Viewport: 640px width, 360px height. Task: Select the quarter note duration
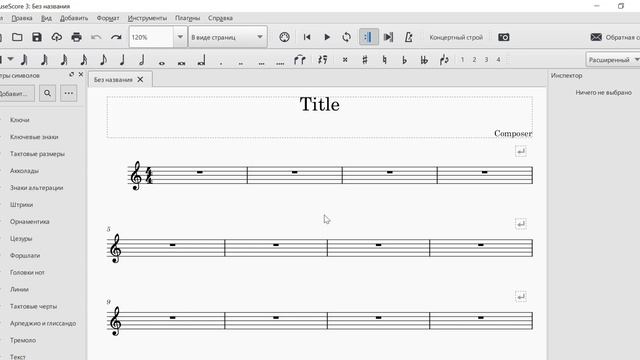click(122, 60)
